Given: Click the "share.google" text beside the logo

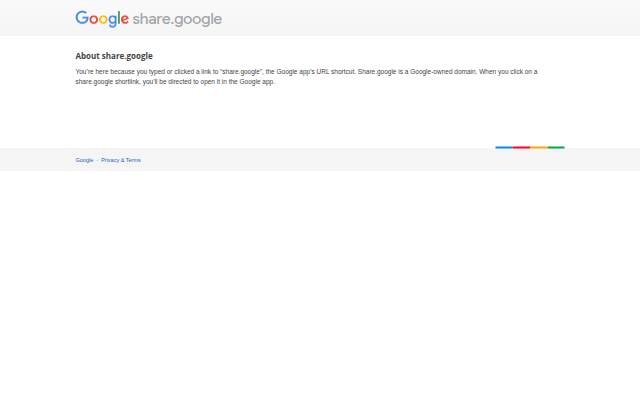Looking at the screenshot, I should pos(178,19).
